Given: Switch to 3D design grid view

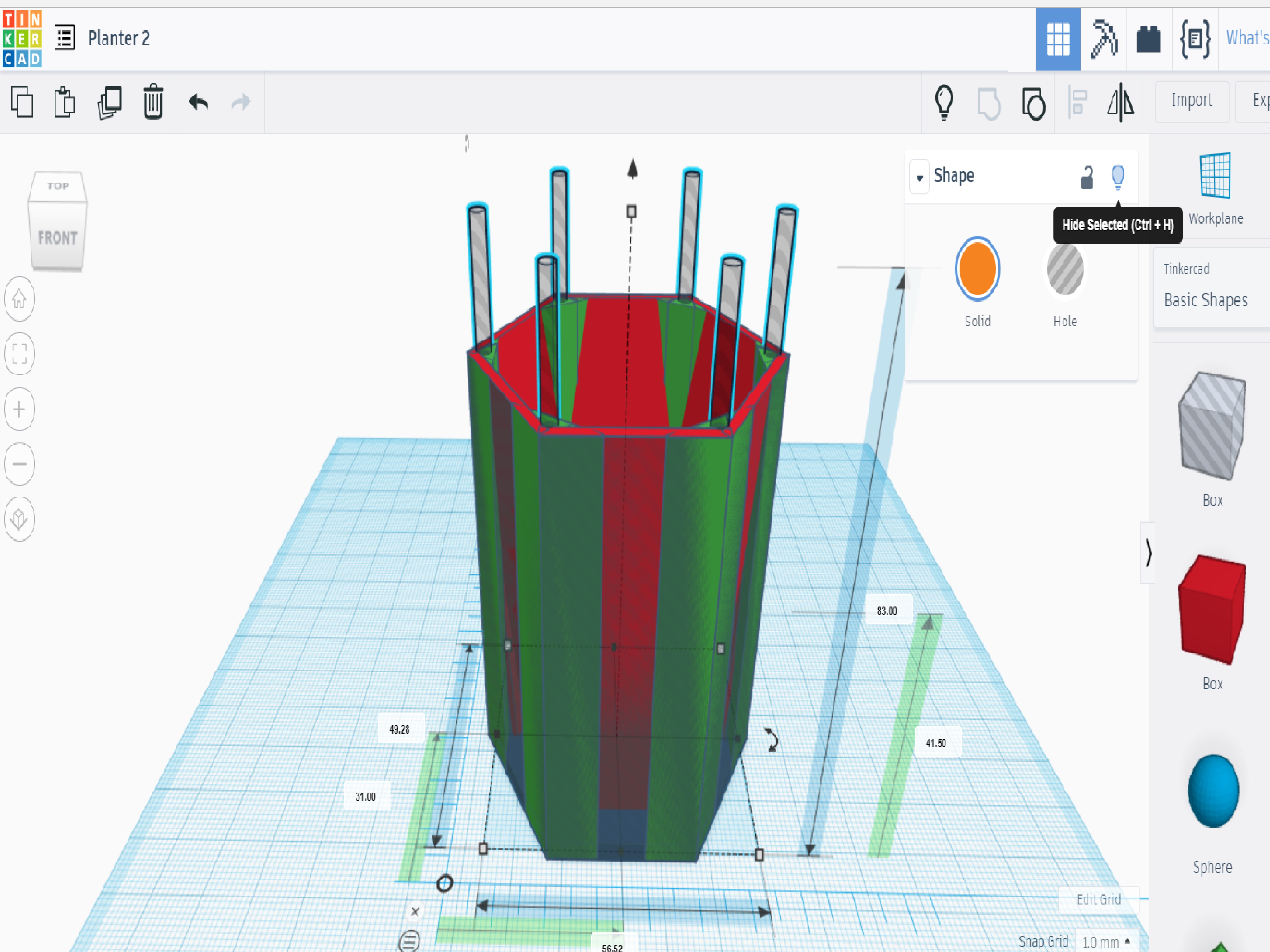Looking at the screenshot, I should (1058, 39).
